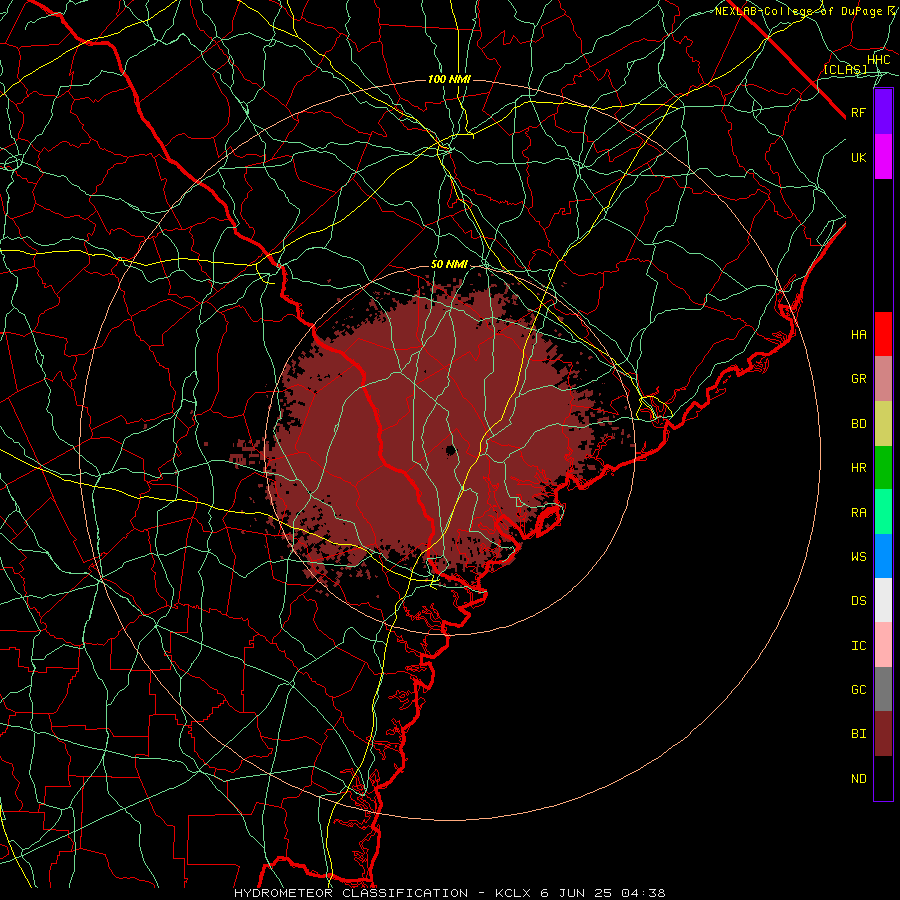Click the '100 NMI' range ring label

point(449,79)
